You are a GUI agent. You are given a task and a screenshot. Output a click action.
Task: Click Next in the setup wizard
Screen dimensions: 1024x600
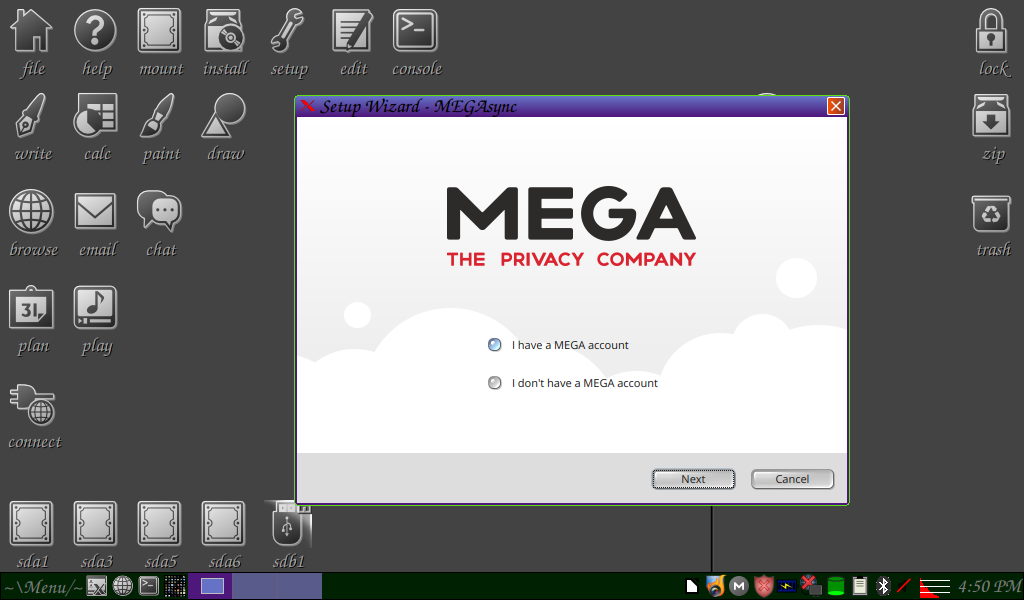(693, 479)
